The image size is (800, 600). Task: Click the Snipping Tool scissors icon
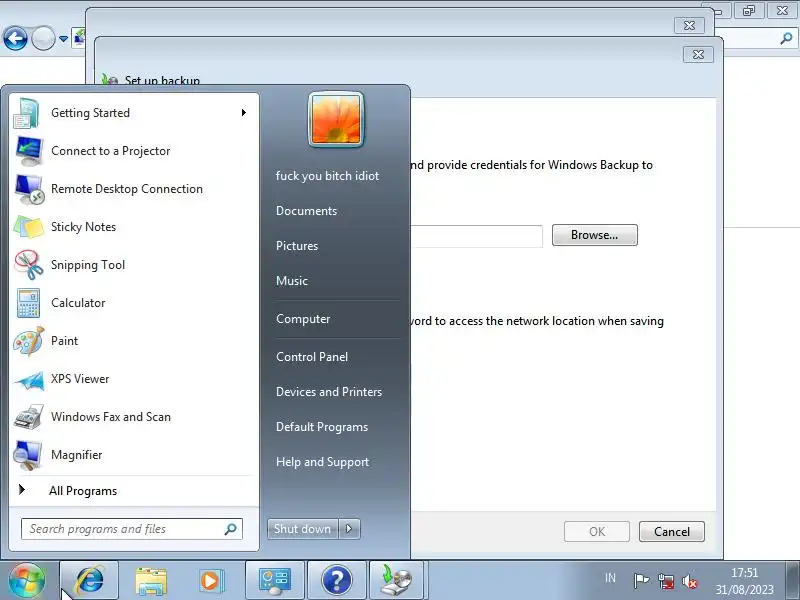29,265
